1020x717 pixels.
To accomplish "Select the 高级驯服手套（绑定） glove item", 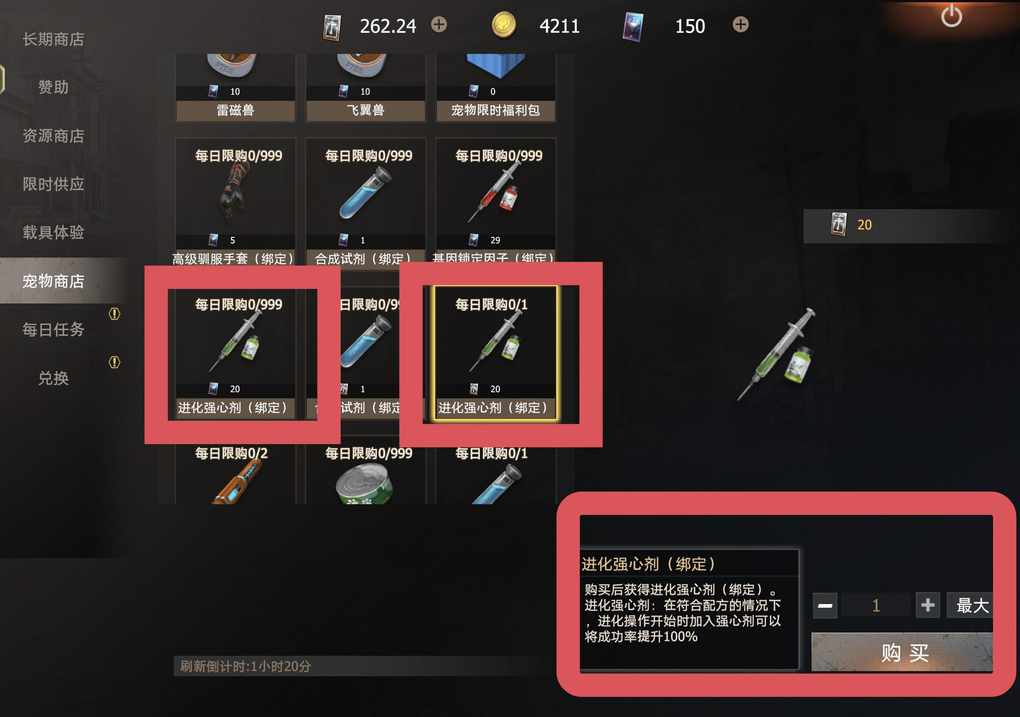I will (x=235, y=202).
